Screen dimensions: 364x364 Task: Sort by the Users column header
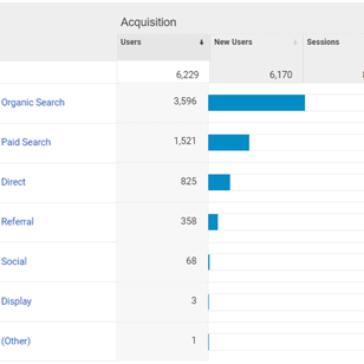pos(131,42)
